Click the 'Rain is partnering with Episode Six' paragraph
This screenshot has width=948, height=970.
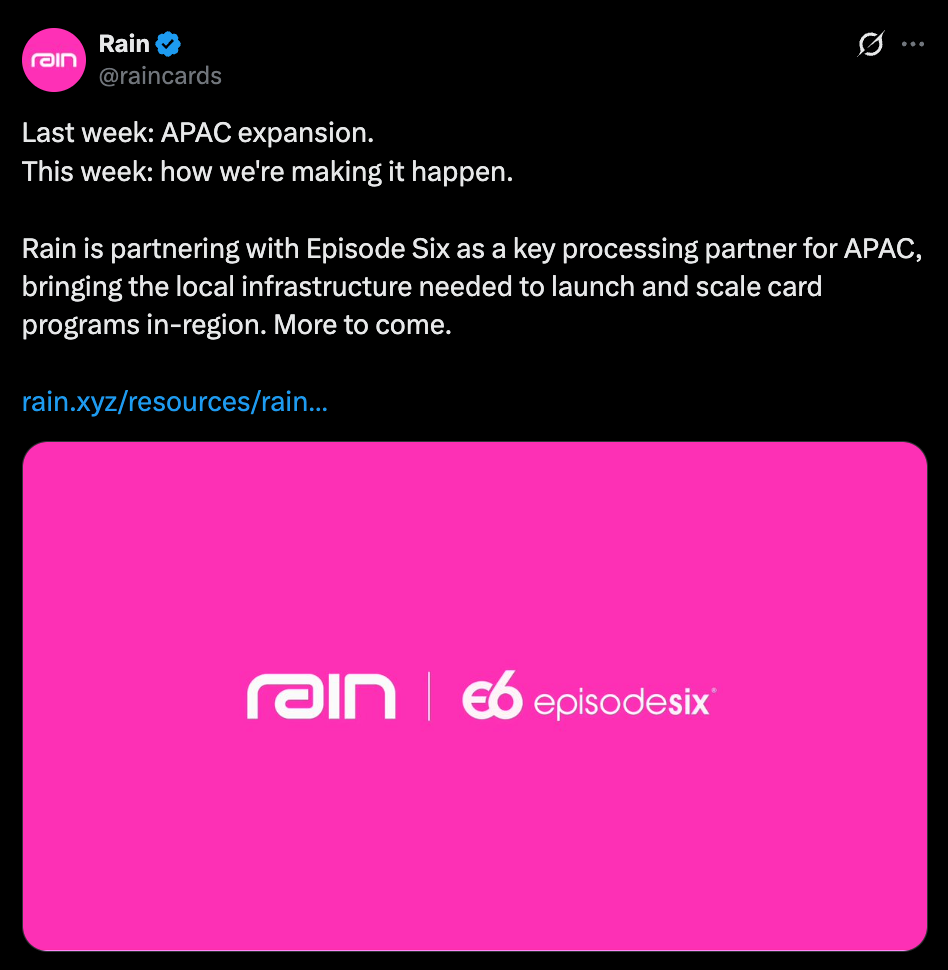472,286
